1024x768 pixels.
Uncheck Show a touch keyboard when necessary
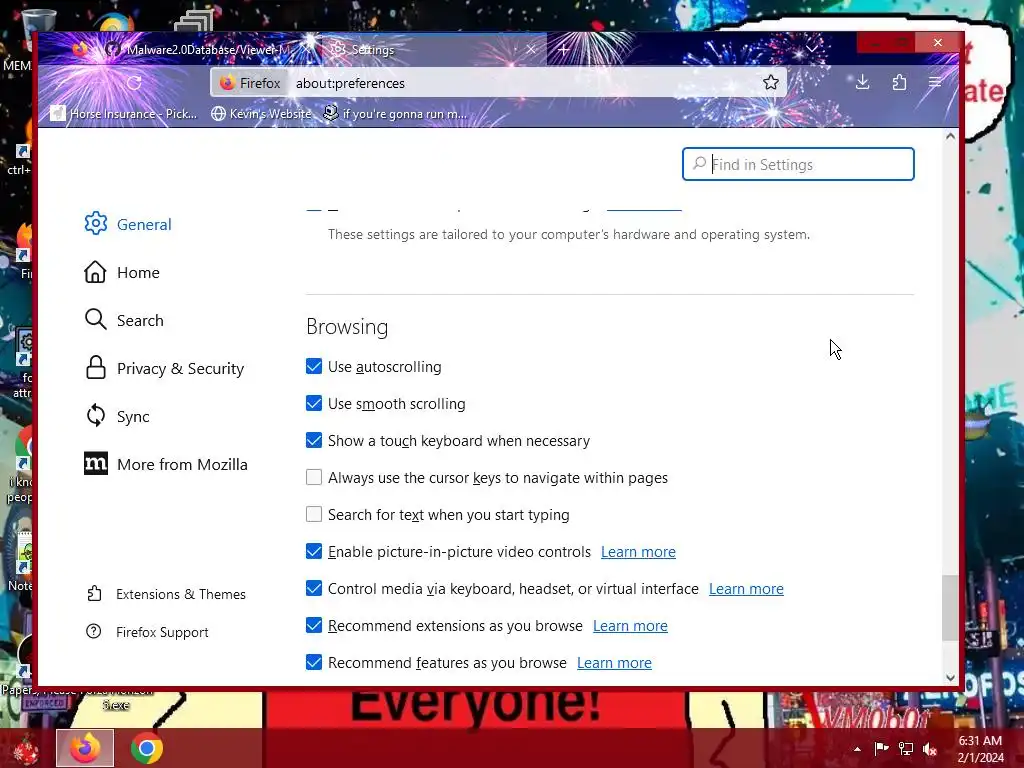pyautogui.click(x=314, y=441)
